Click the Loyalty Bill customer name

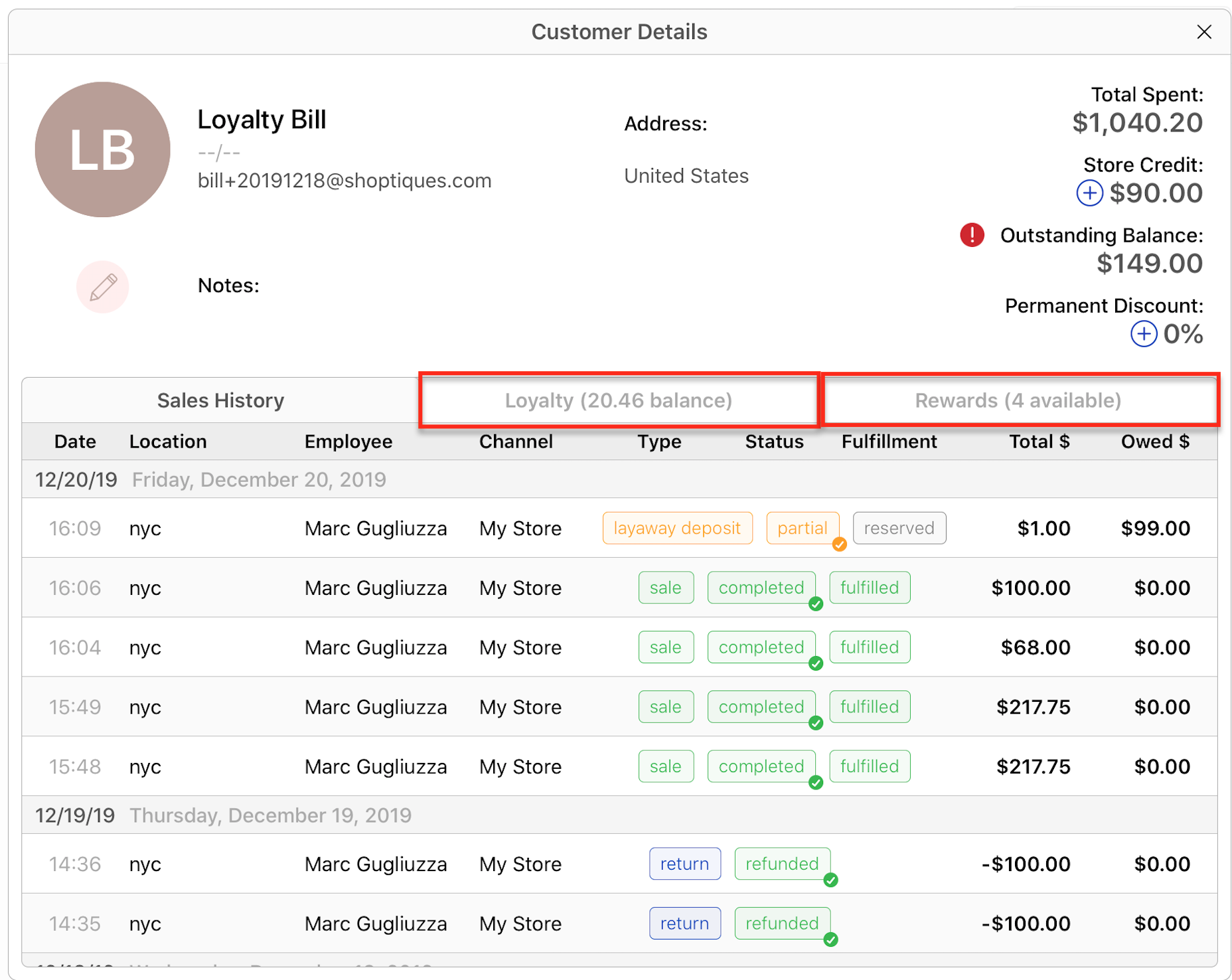click(262, 120)
